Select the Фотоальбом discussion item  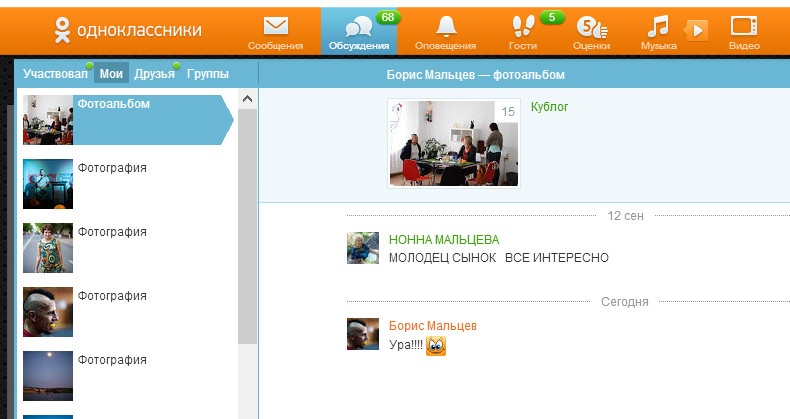128,120
